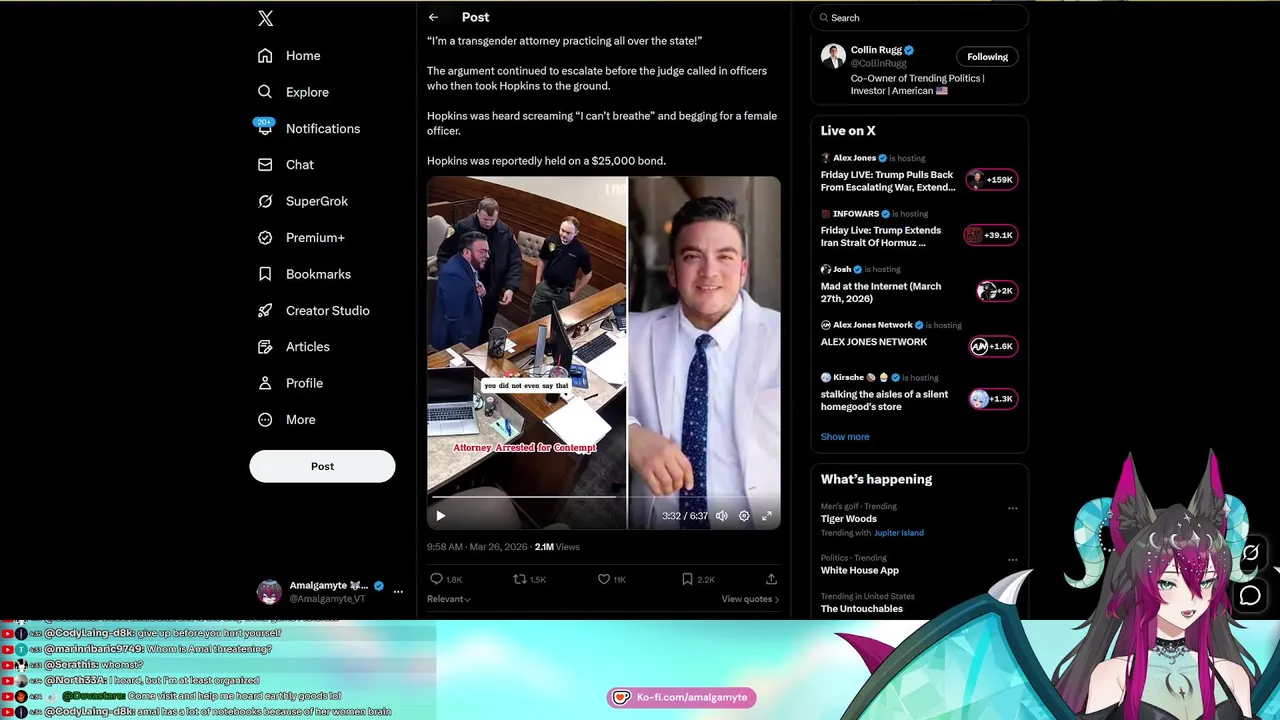Click the Explore magnifier icon
This screenshot has height=720, width=1280.
(x=265, y=92)
